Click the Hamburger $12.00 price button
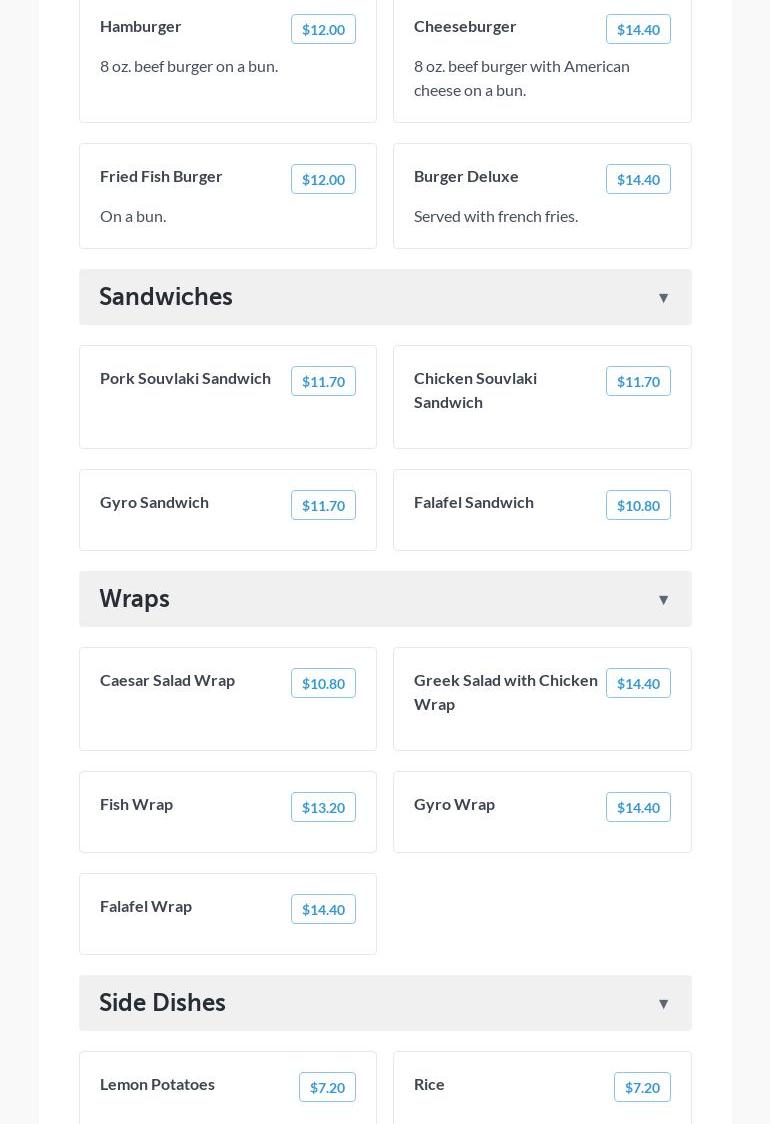Viewport: 770px width, 1124px height. pos(323,30)
